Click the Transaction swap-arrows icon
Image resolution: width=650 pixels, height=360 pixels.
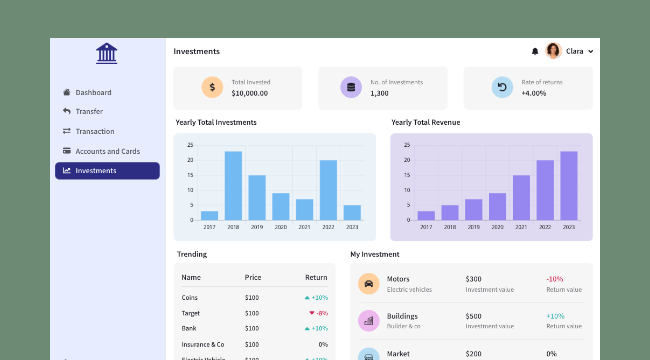click(67, 131)
